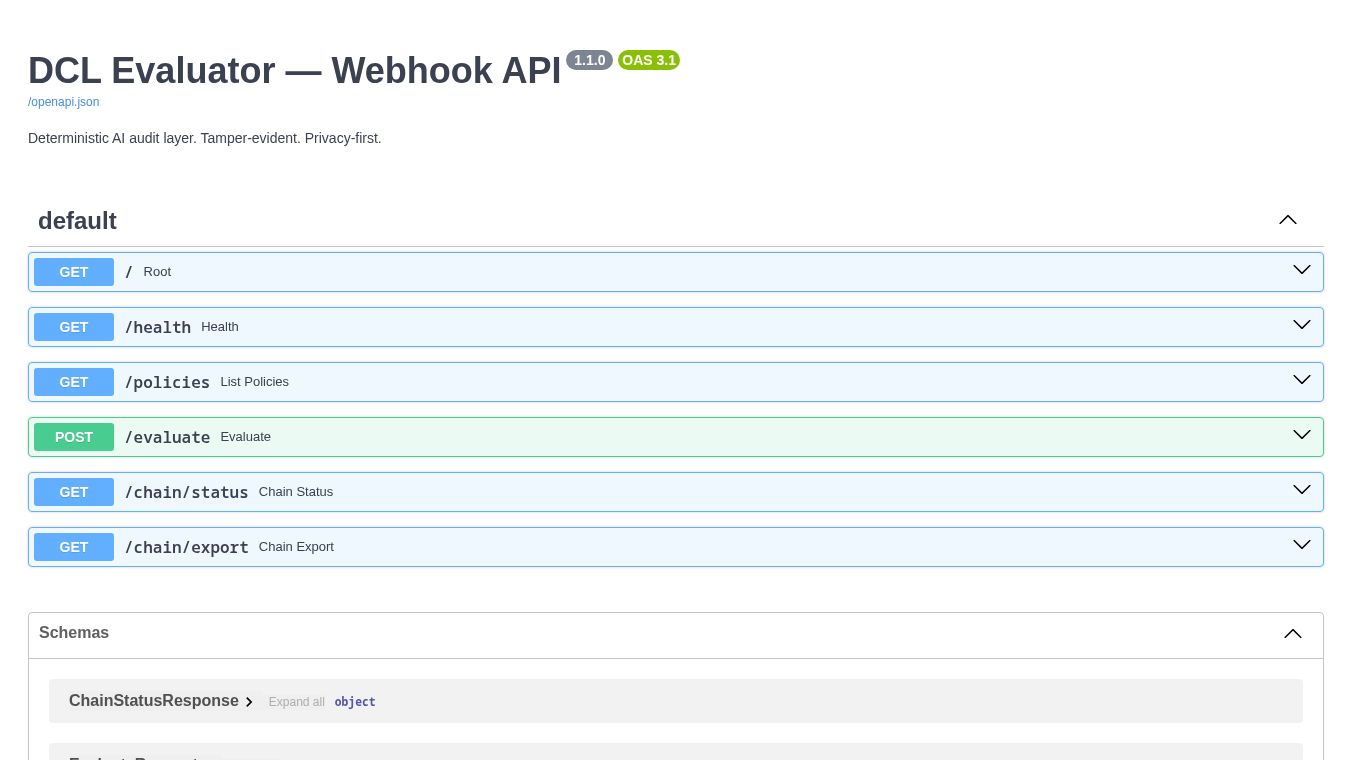Collapse the Schemas section arrow
The image size is (1352, 760).
point(1292,634)
